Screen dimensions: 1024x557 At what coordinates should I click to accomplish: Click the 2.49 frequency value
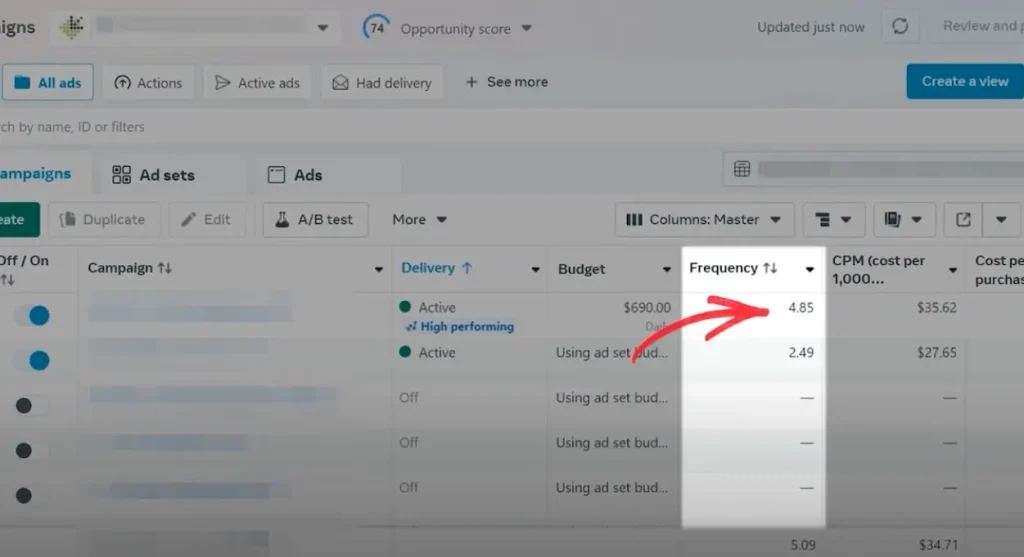pyautogui.click(x=801, y=353)
